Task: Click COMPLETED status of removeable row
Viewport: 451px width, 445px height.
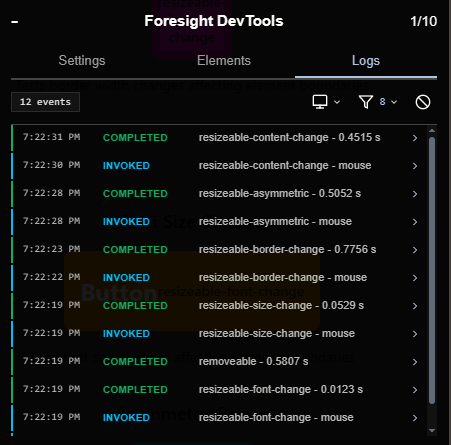Action: (x=135, y=362)
